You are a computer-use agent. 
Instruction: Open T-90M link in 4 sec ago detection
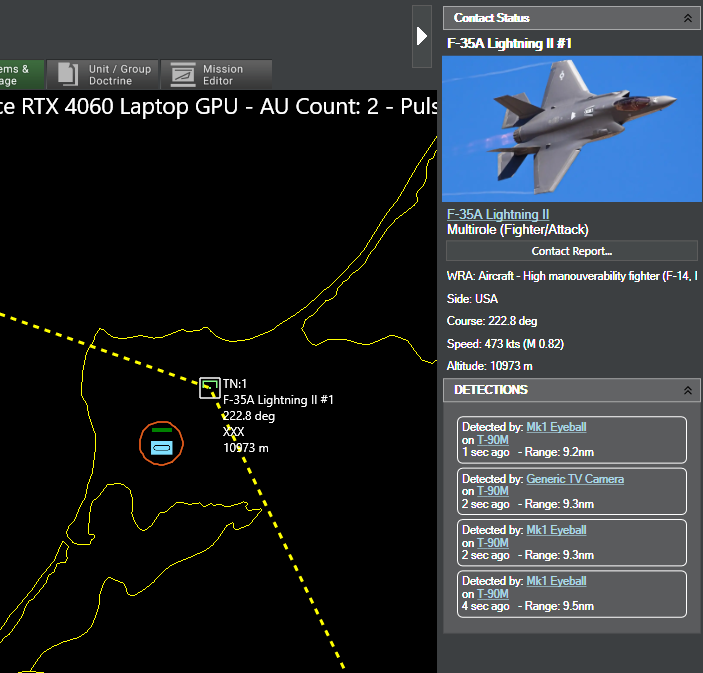point(492,594)
